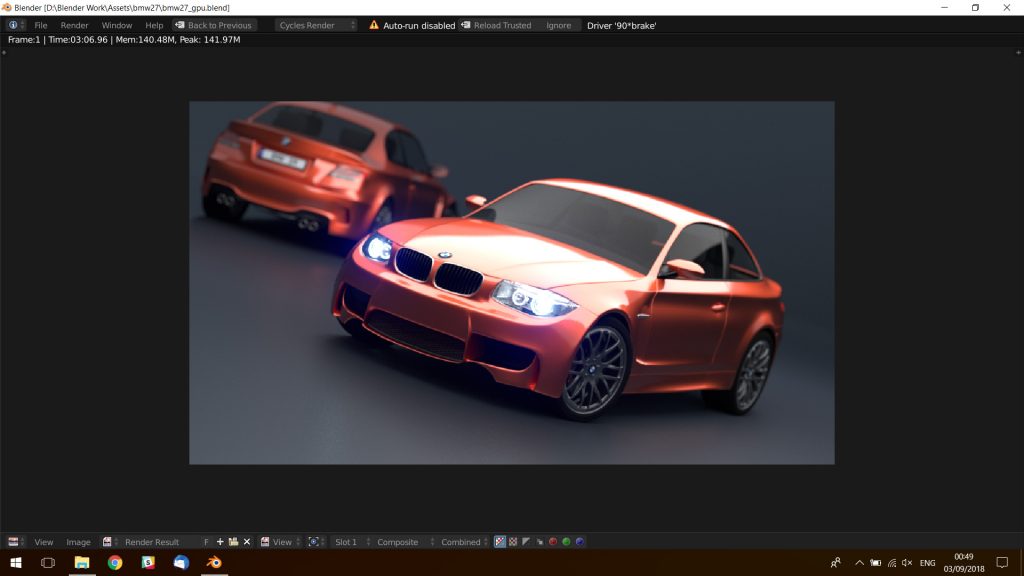Open the editor mode View dropdown
The height and width of the screenshot is (576, 1024).
(280, 541)
